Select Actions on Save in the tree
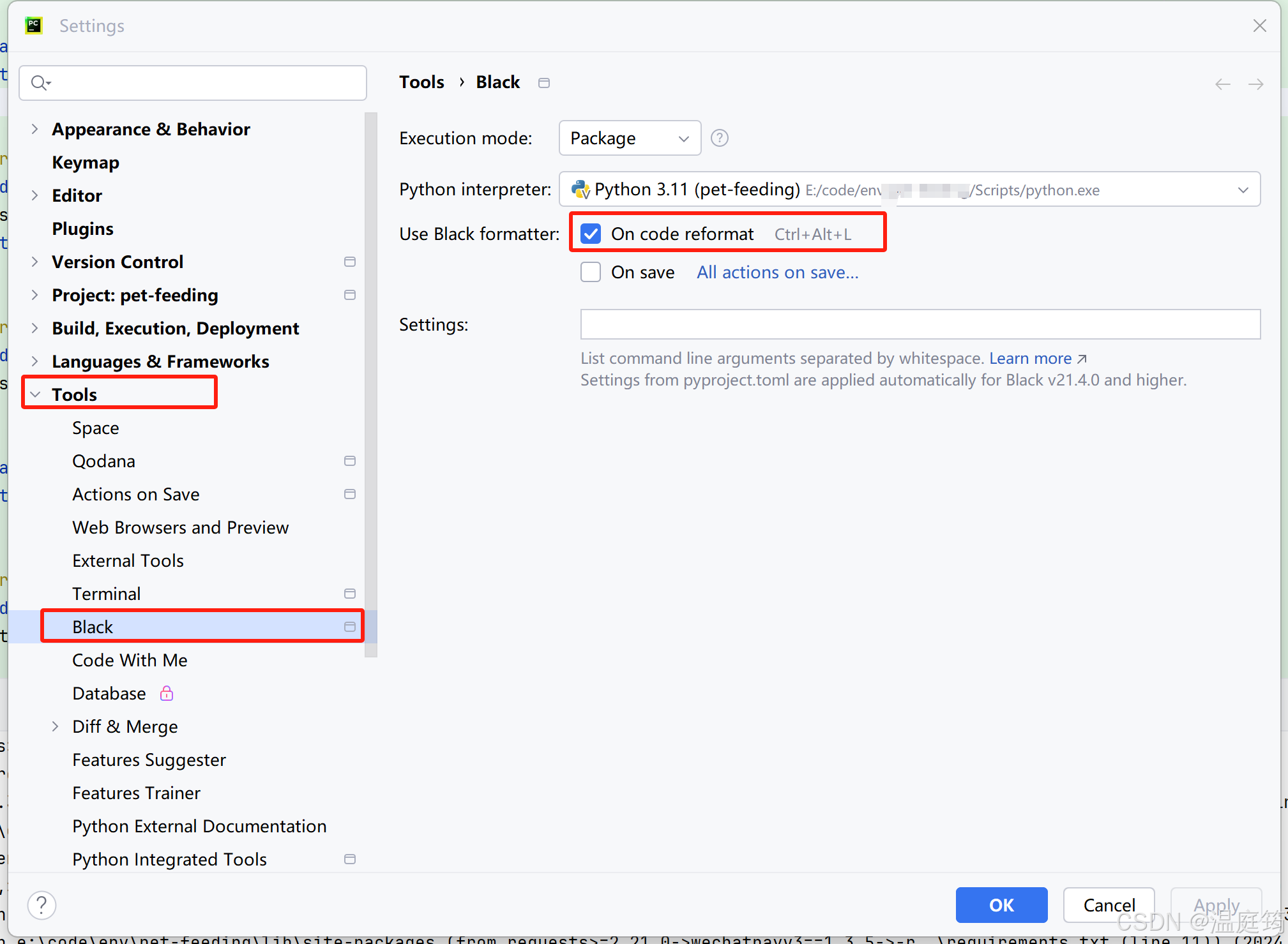1288x944 pixels. pos(136,494)
